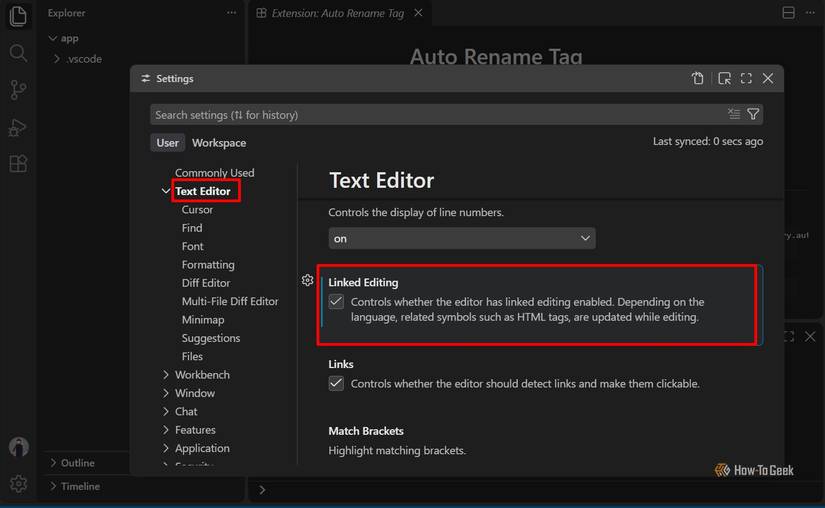Click the settings icon beside Settings title

pyautogui.click(x=146, y=78)
